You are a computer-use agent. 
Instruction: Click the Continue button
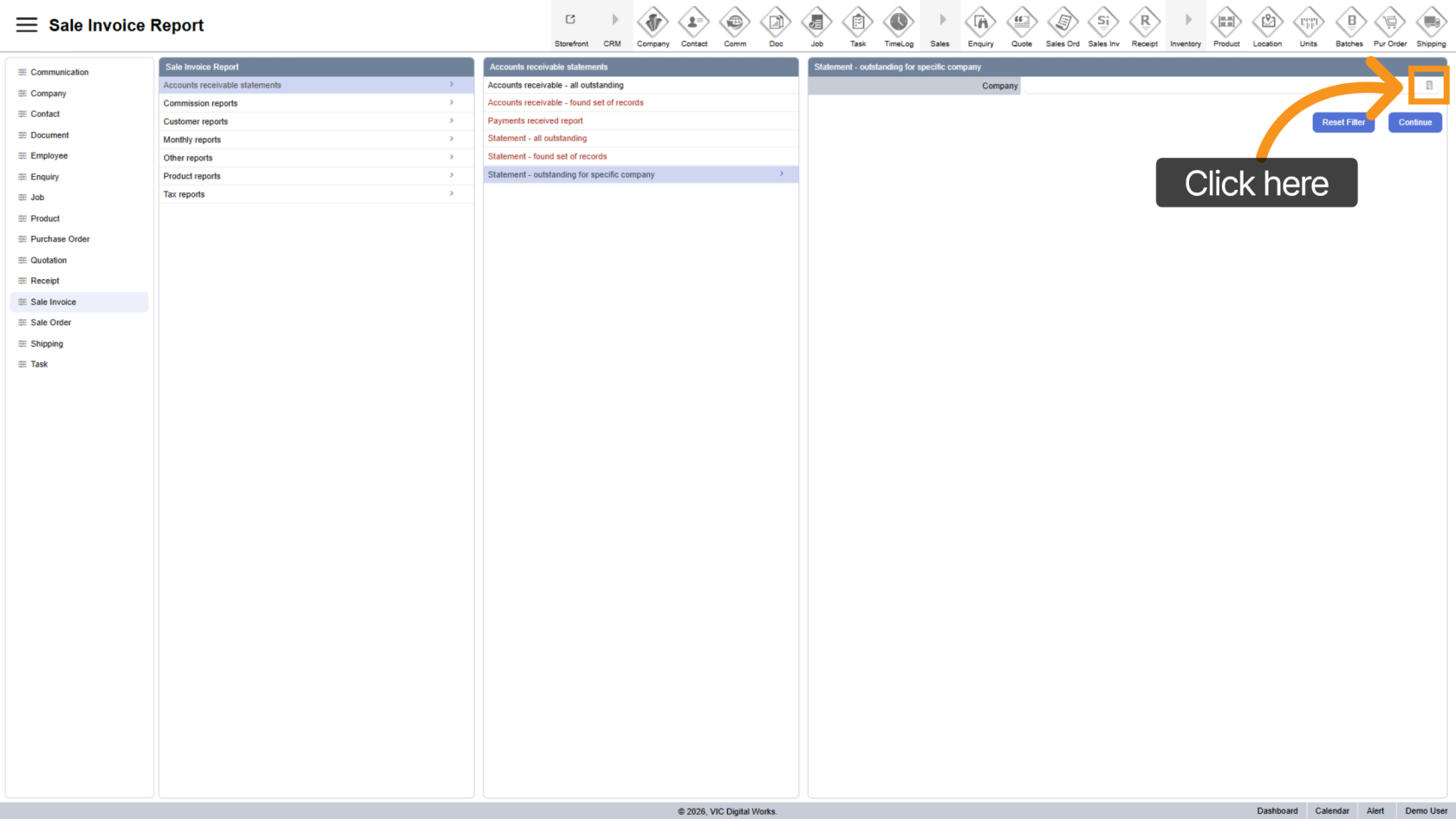[x=1414, y=122]
